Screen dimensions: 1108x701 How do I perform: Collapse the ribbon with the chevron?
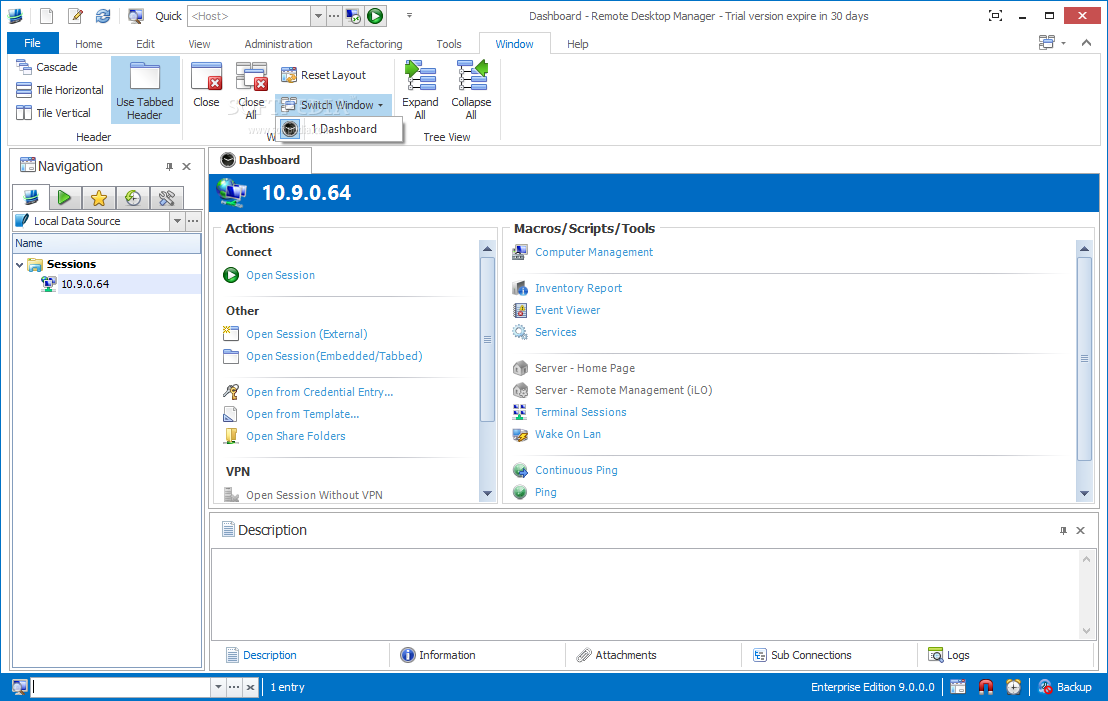tap(1086, 43)
